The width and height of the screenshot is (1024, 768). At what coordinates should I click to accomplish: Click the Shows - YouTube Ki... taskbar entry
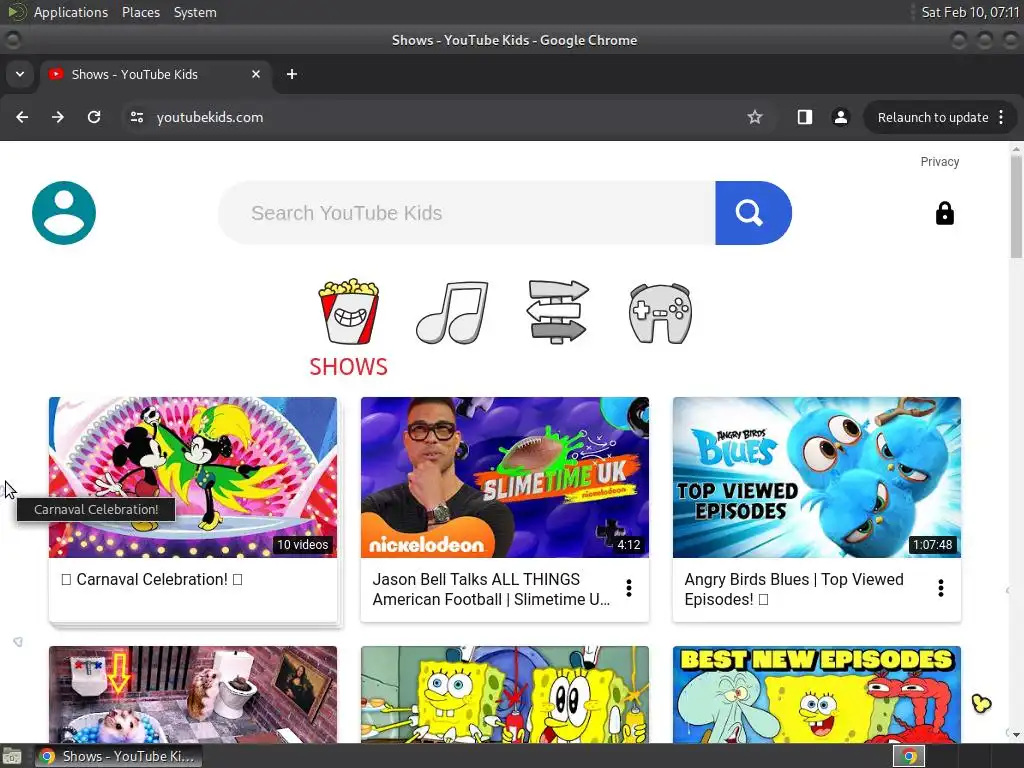click(118, 756)
